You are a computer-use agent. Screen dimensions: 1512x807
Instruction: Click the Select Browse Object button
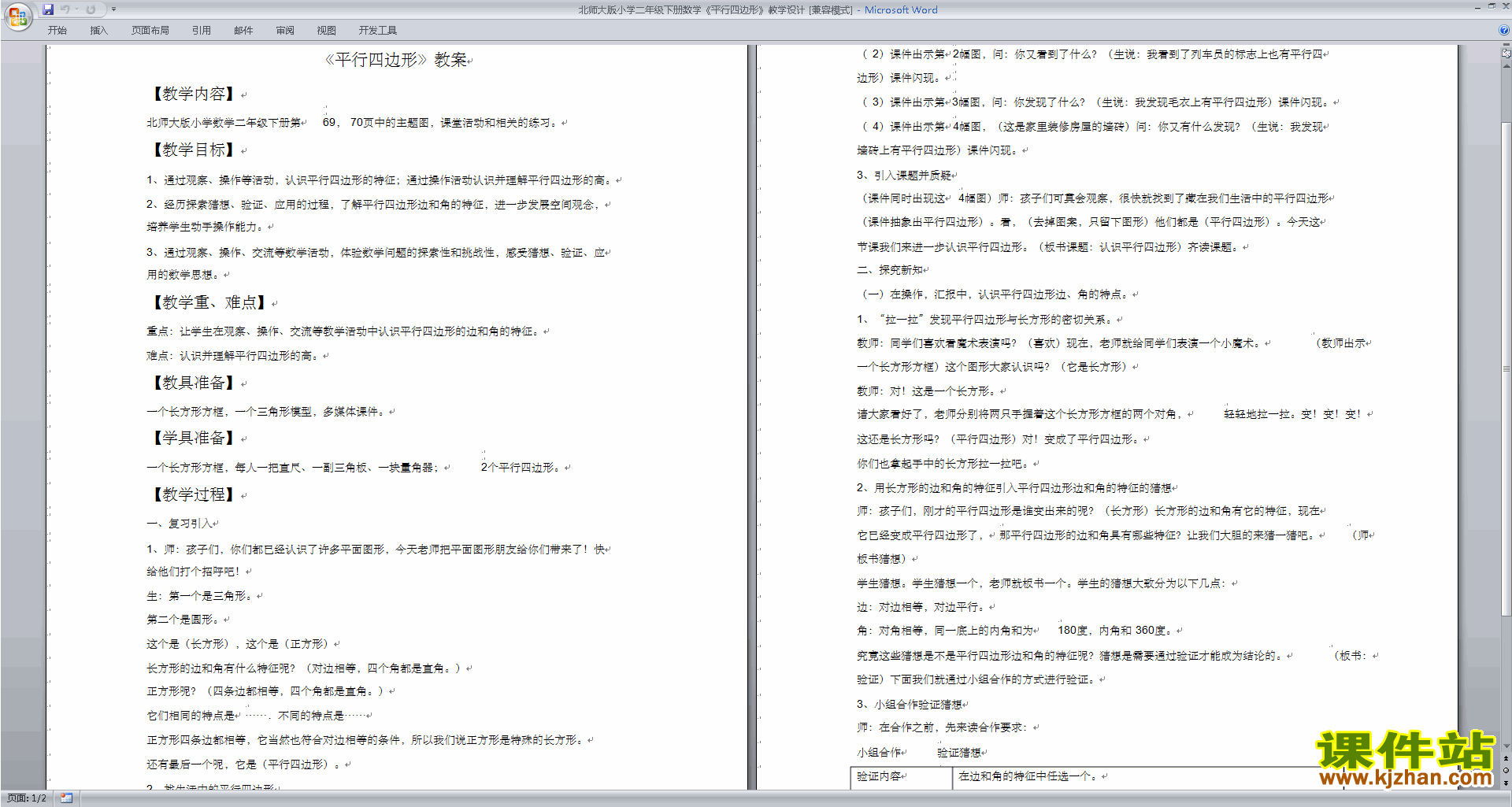[1506, 771]
